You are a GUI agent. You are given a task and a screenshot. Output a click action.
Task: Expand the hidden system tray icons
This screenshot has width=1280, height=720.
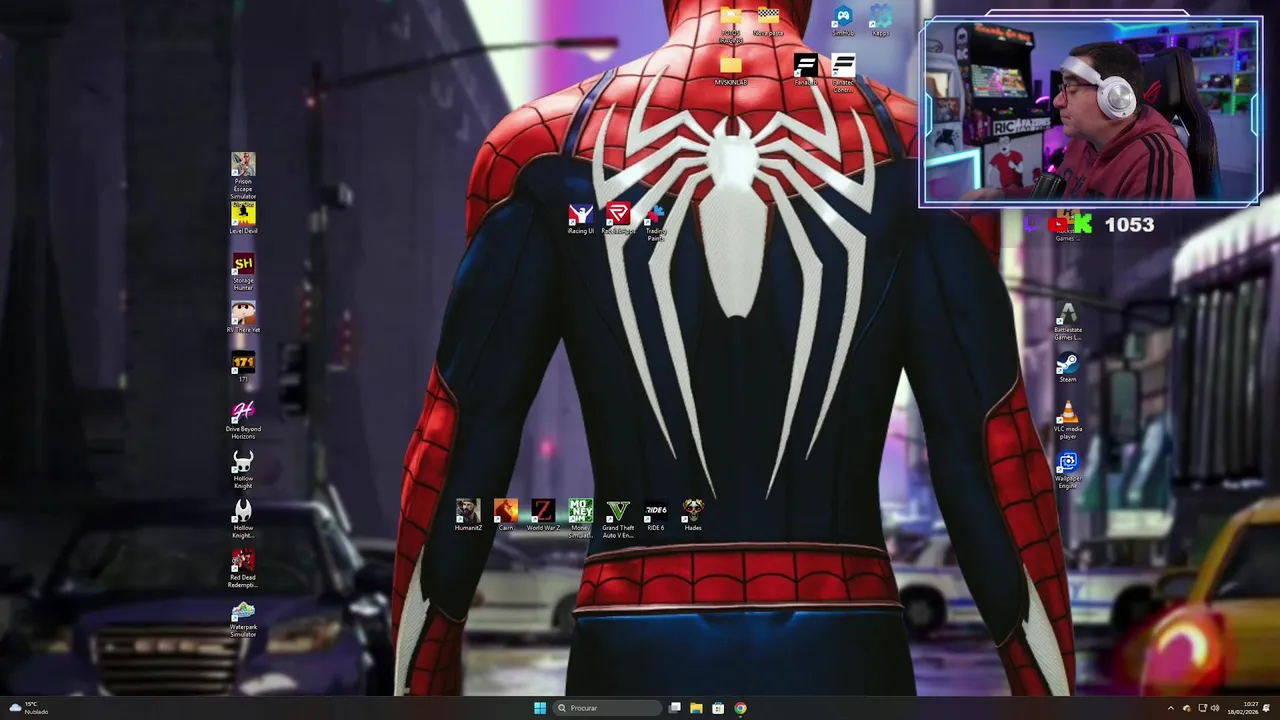1171,708
